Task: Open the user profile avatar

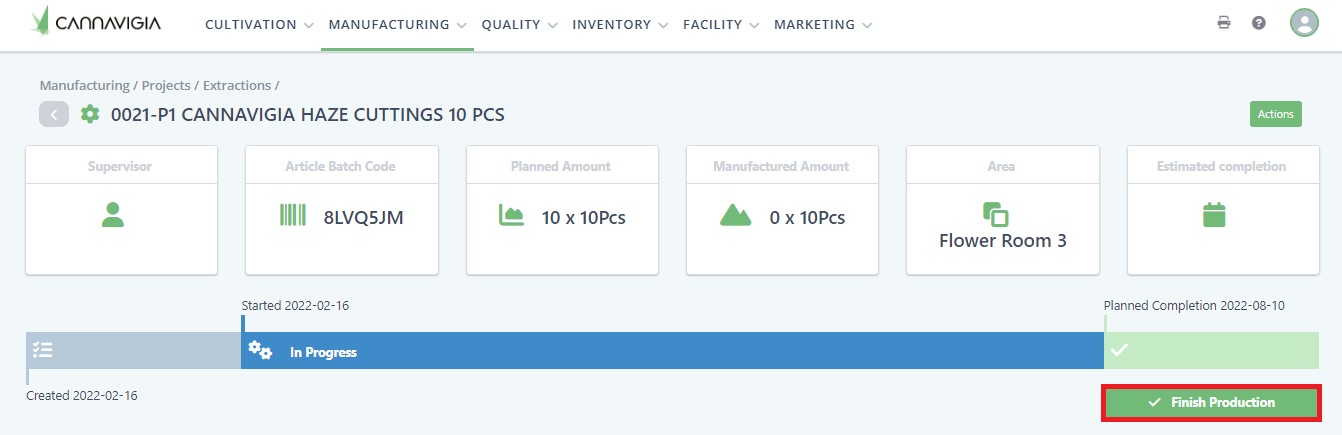Action: 1304,23
